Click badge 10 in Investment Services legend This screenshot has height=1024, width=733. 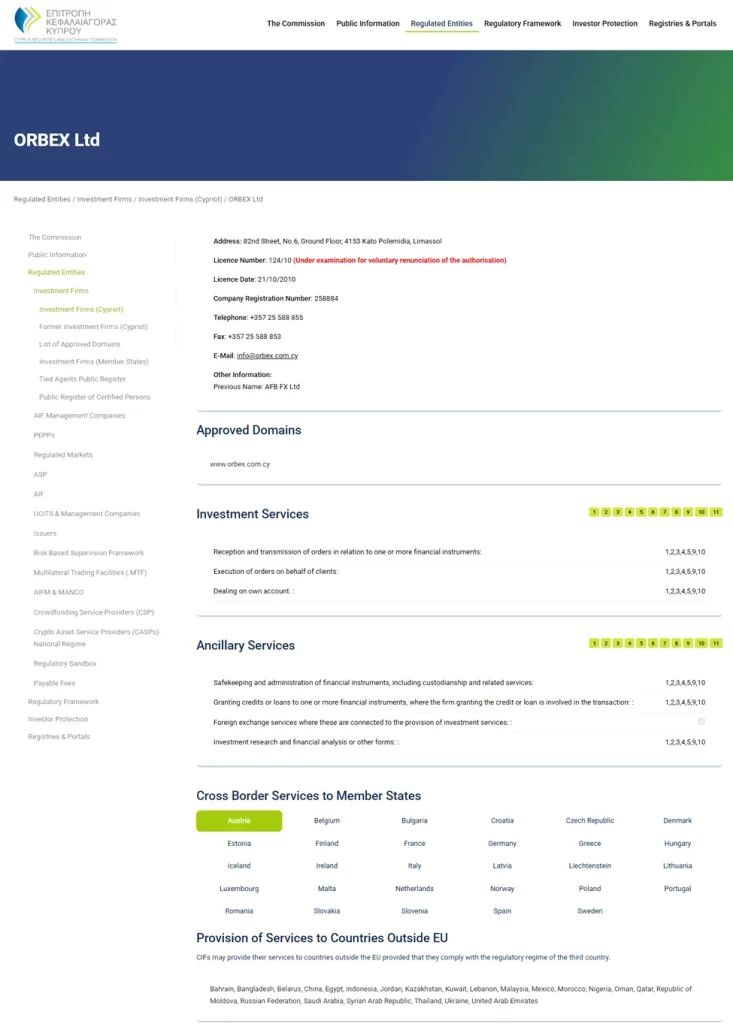pos(701,512)
